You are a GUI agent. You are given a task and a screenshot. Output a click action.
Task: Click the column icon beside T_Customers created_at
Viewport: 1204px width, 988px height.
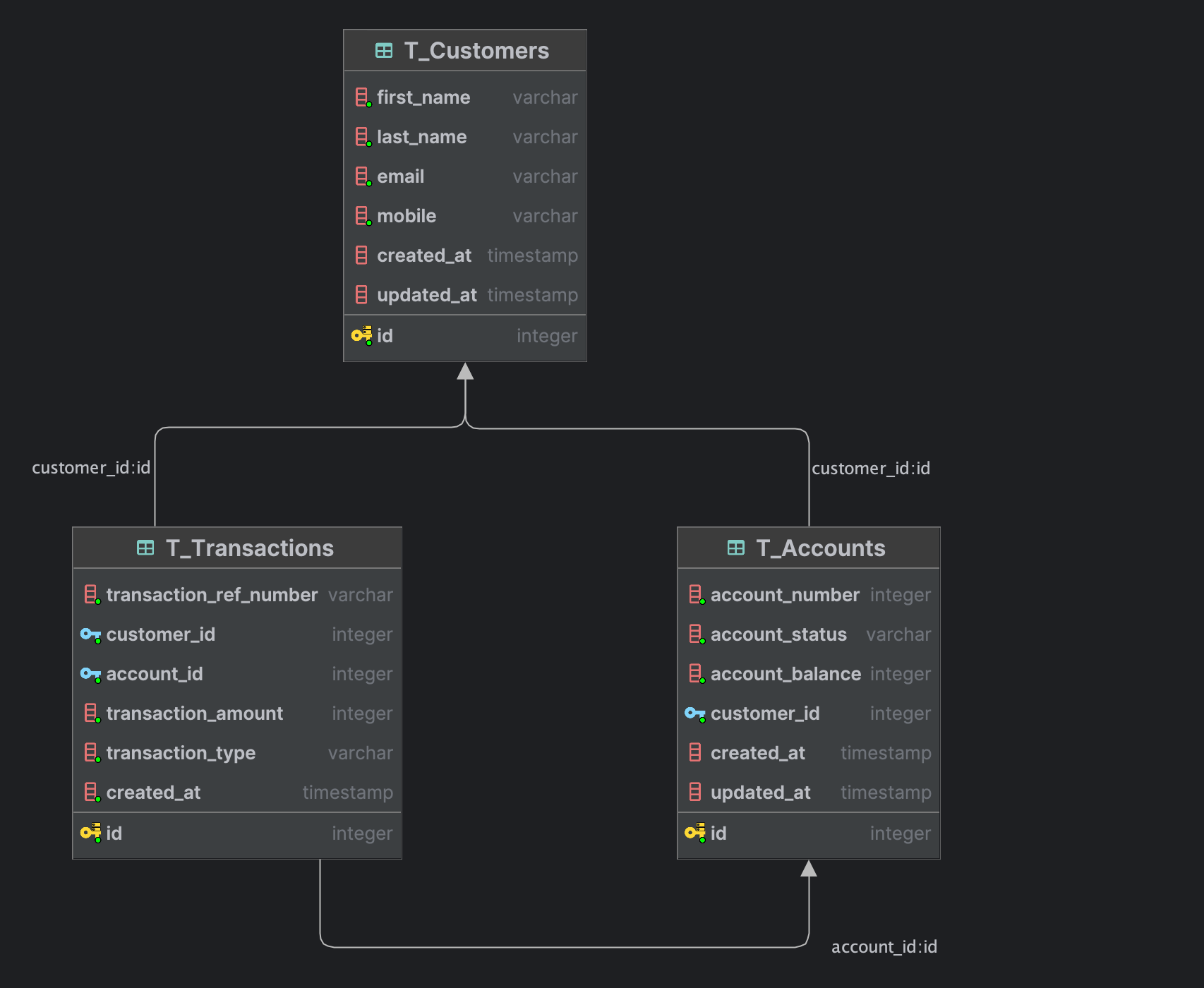(361, 255)
